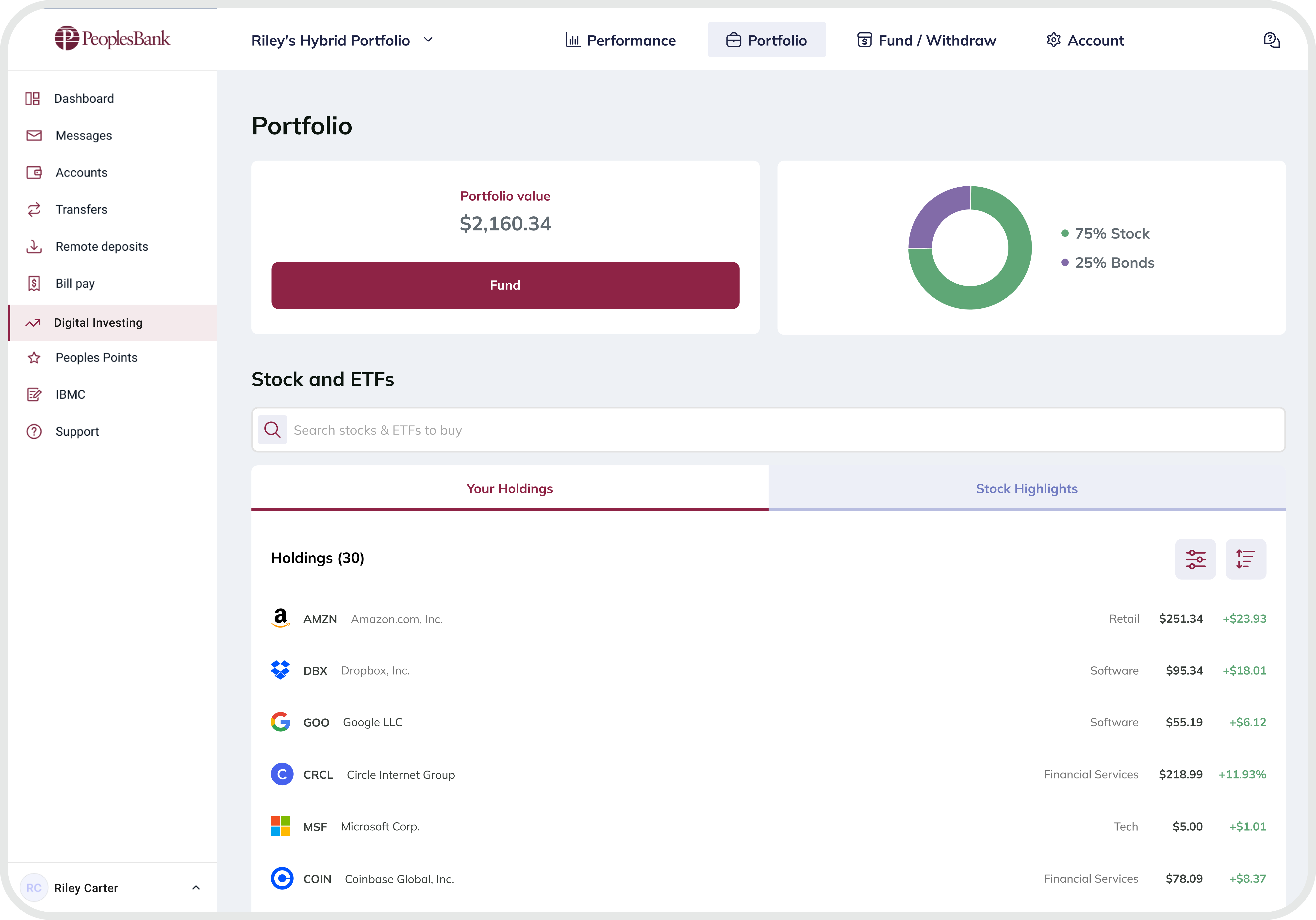Click the Remote deposits download icon

point(34,246)
